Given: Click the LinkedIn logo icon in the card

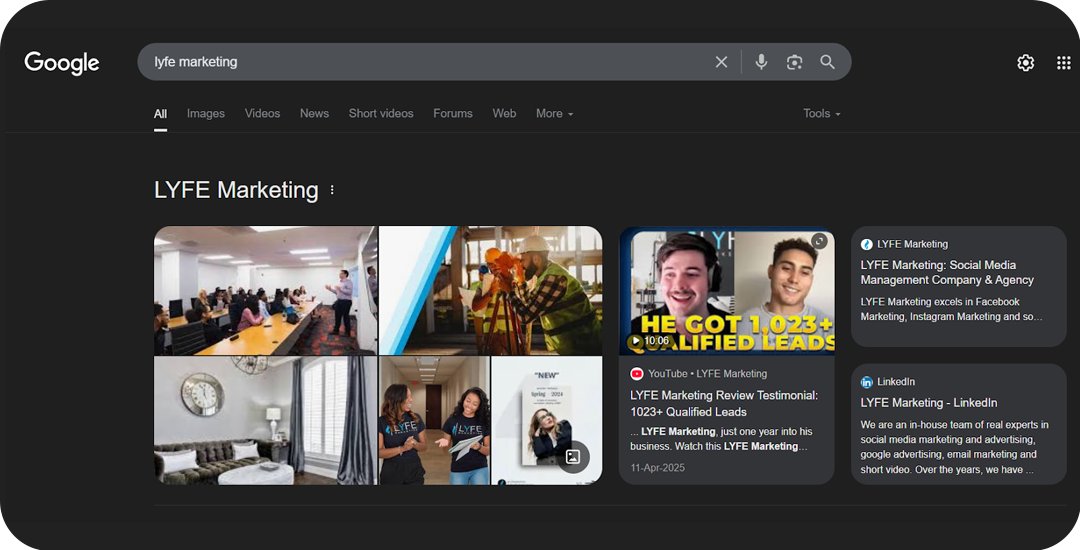Looking at the screenshot, I should click(x=866, y=382).
